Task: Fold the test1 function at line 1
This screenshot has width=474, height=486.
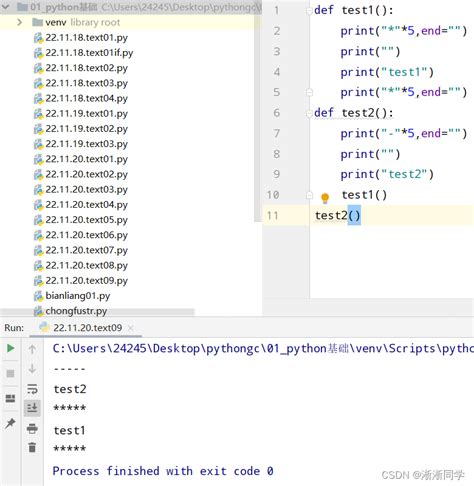Action: click(309, 11)
